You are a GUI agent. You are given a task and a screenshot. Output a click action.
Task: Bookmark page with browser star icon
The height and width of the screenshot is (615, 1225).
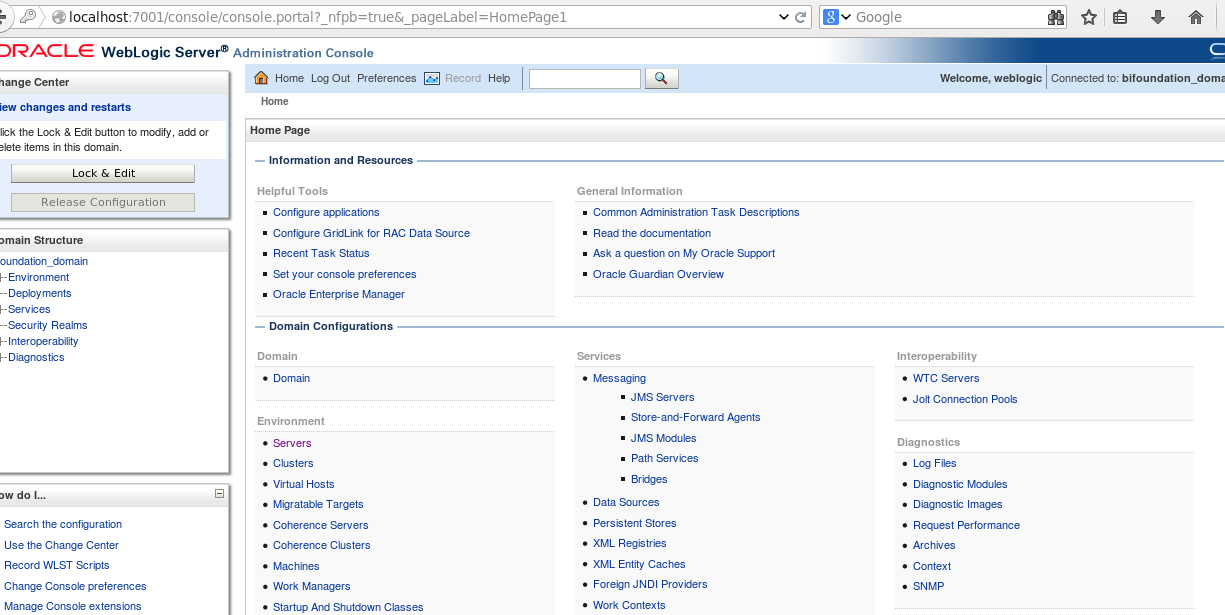point(1089,17)
